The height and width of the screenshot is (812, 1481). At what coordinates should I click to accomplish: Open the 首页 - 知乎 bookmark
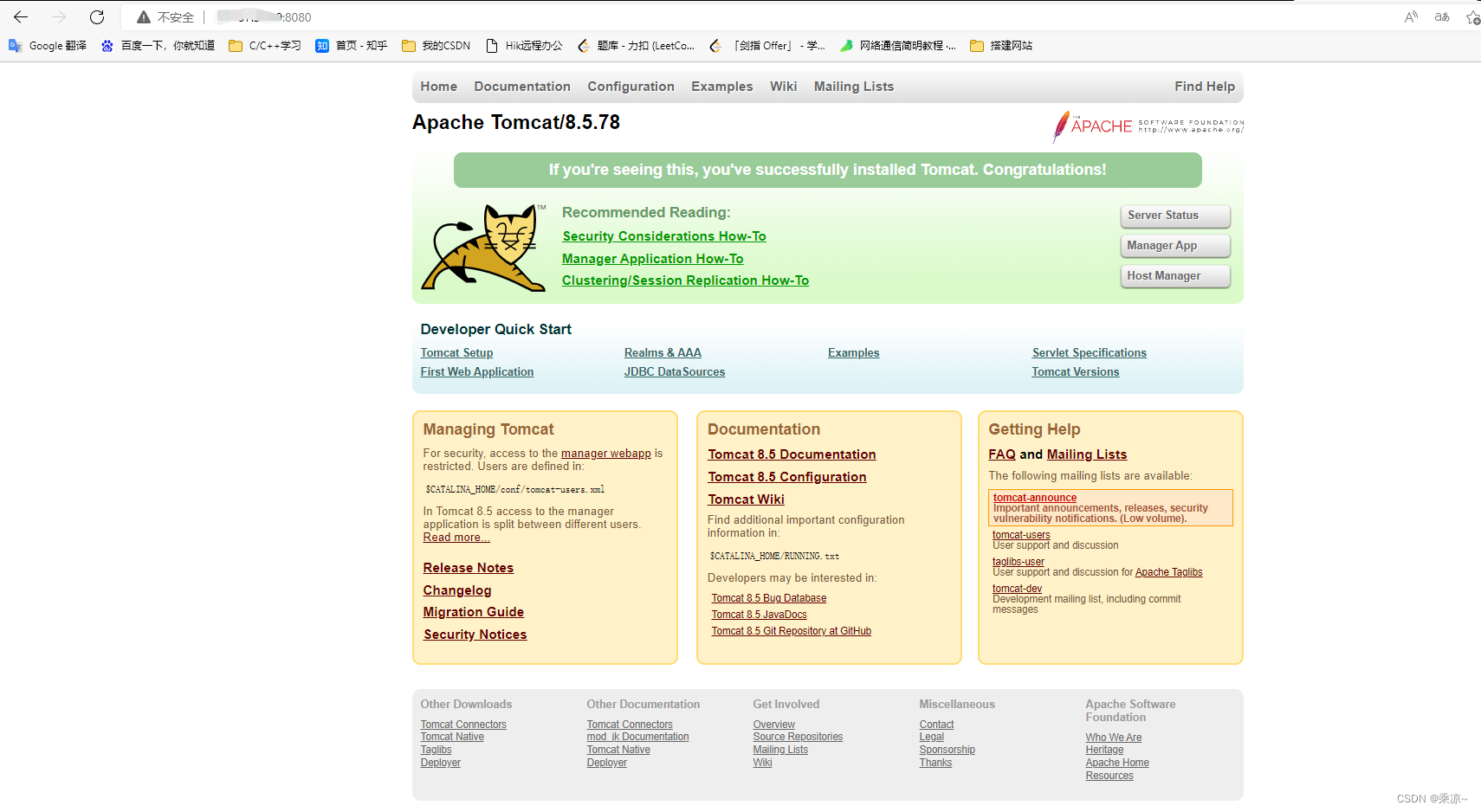click(351, 46)
